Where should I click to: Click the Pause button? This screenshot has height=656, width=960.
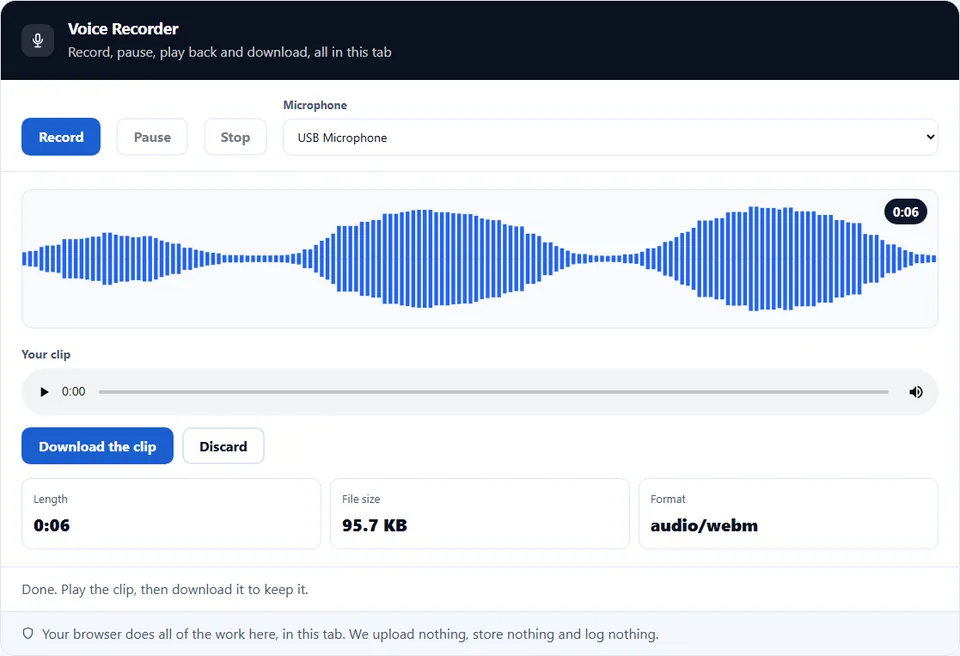(152, 137)
